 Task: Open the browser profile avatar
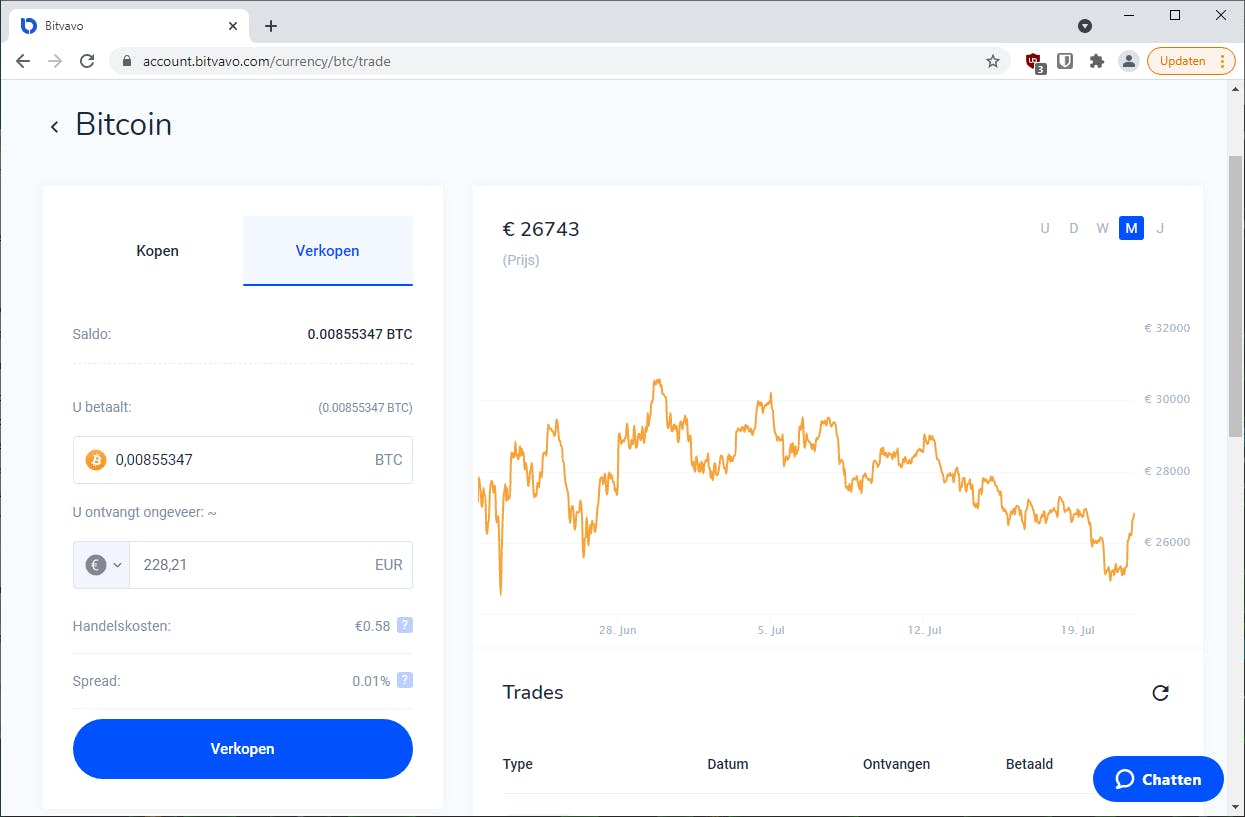click(1129, 61)
